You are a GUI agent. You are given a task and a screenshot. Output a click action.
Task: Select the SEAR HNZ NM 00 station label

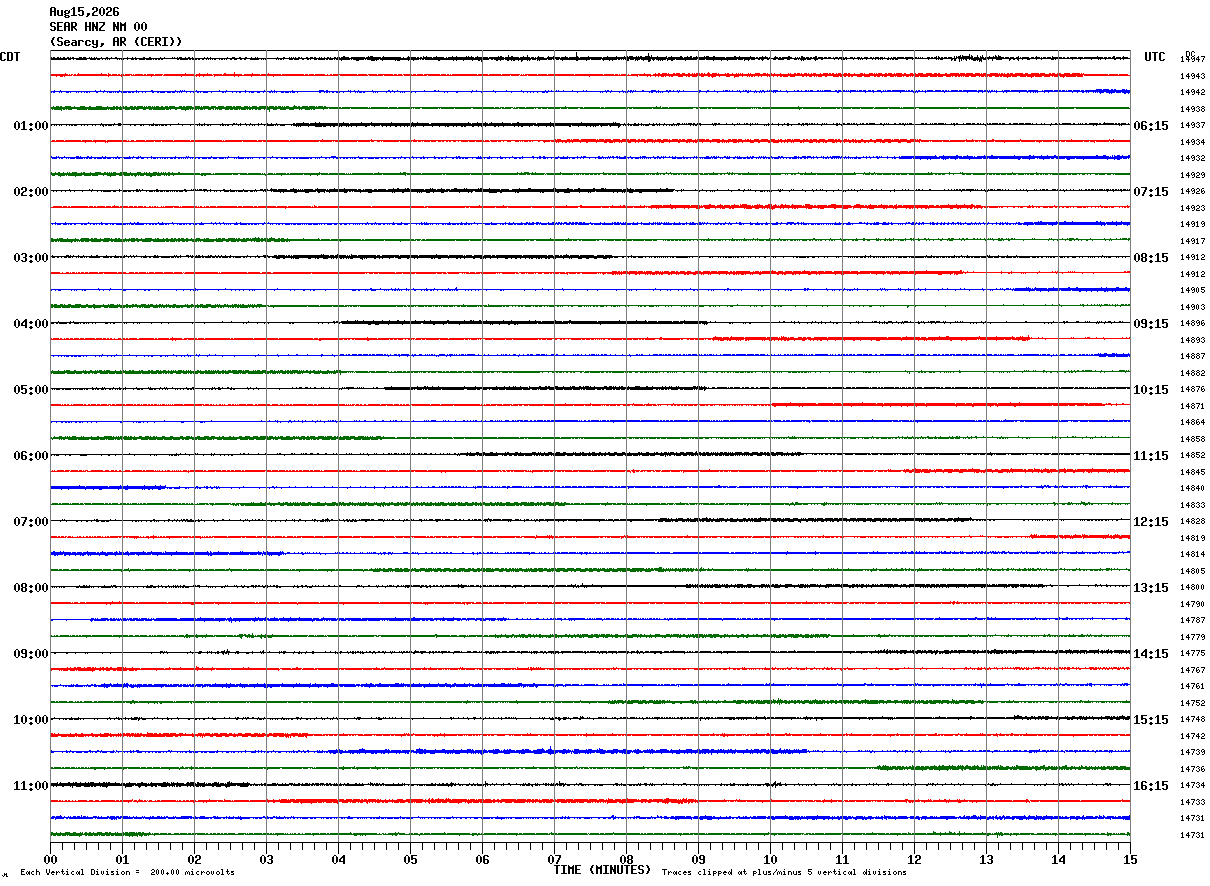pos(98,27)
